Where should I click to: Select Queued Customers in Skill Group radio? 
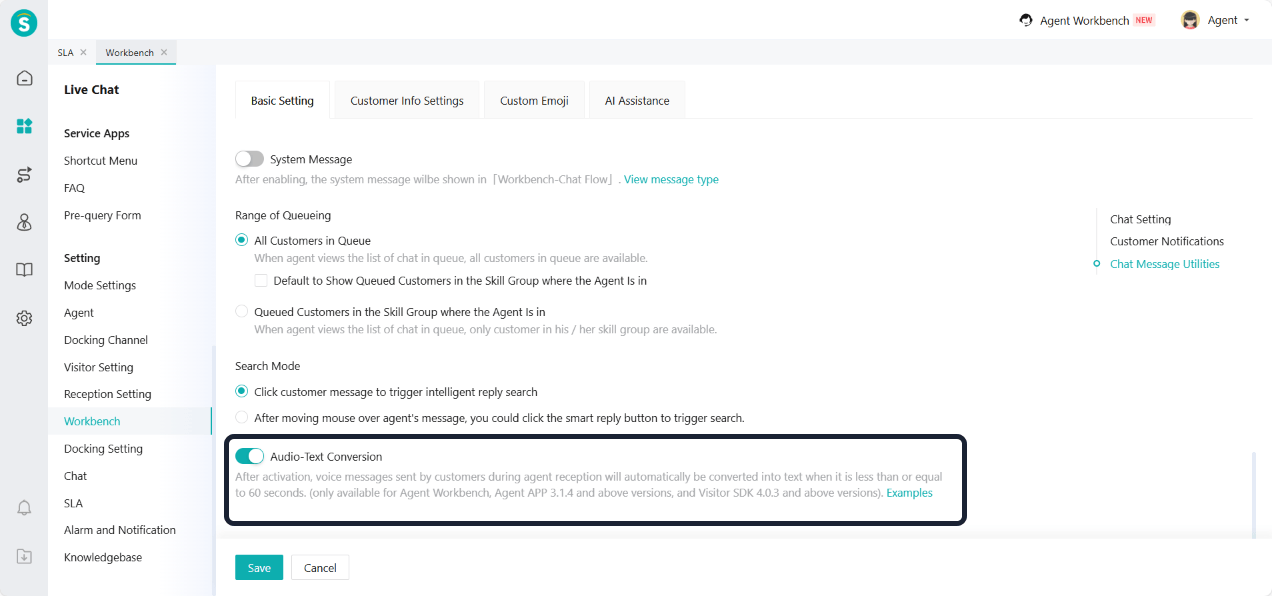[241, 312]
